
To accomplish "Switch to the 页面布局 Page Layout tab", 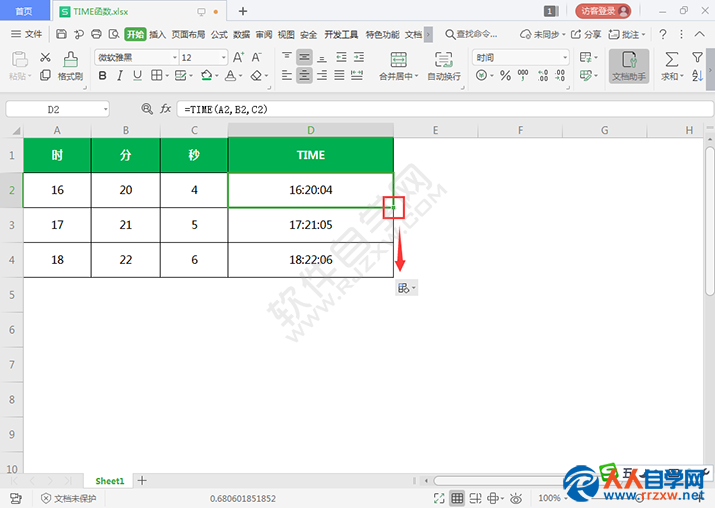I will click(188, 34).
